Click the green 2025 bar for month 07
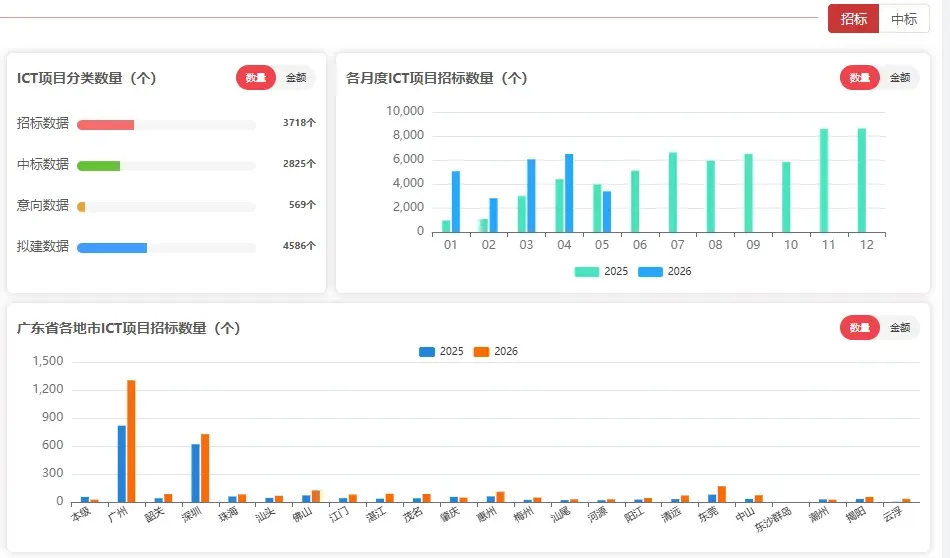Viewport: 950px width, 558px height. 673,193
